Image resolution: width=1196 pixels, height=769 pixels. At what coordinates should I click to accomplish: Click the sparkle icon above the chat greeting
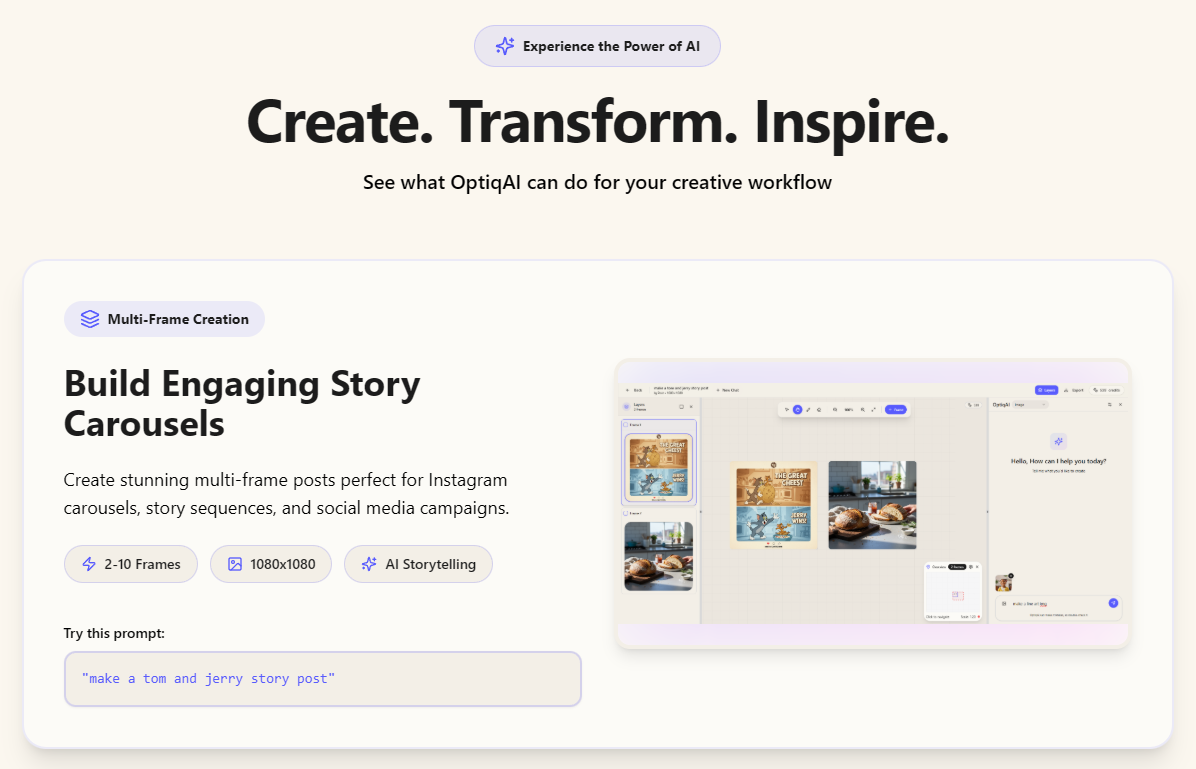1059,441
